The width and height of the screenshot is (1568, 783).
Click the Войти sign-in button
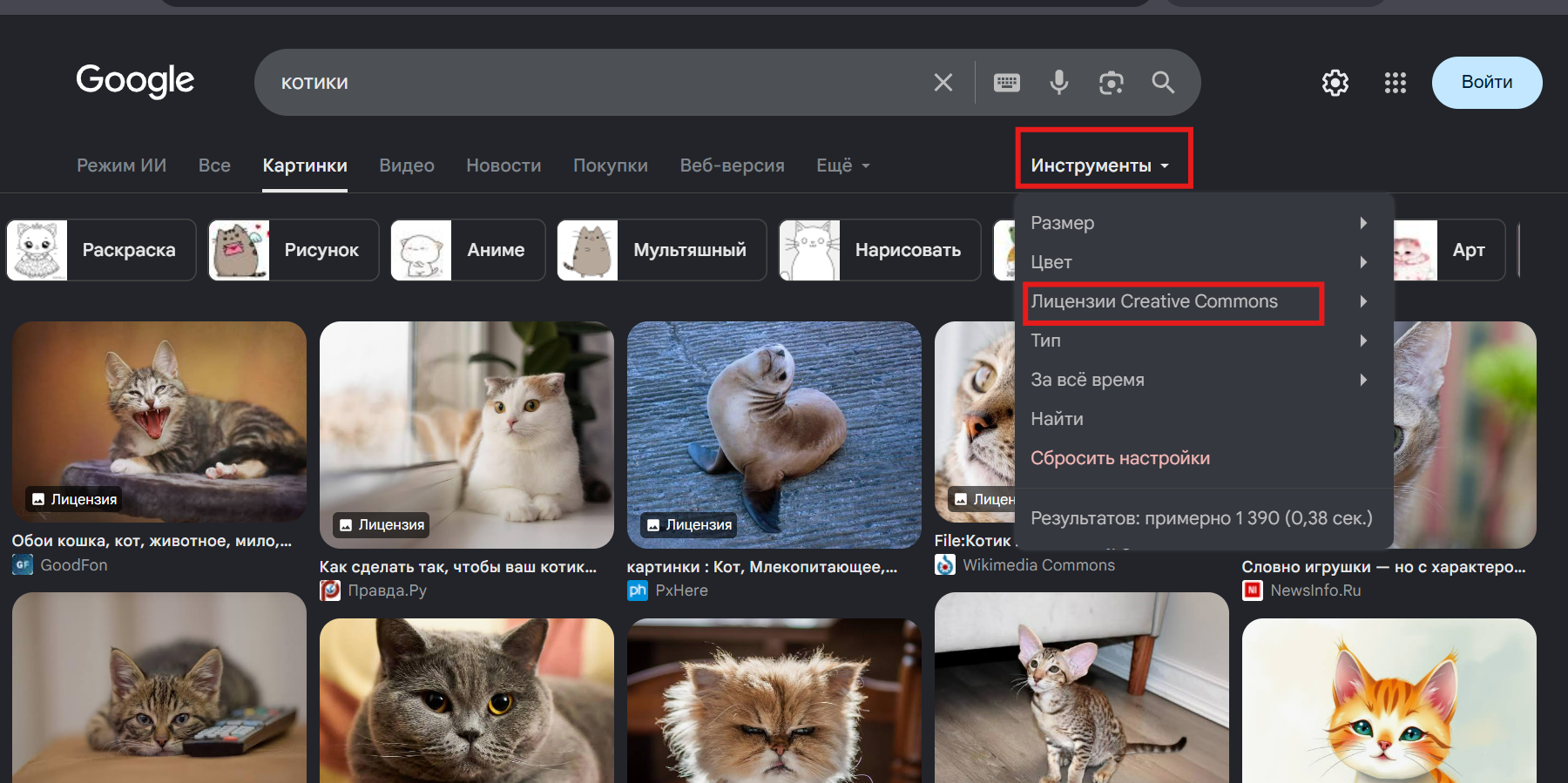pos(1487,83)
